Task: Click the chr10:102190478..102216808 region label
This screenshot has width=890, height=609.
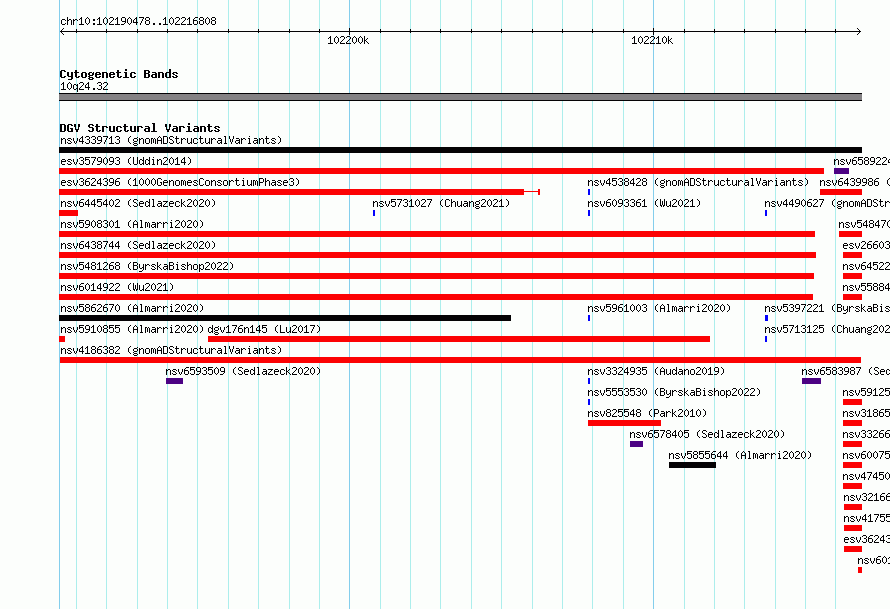Action: coord(138,22)
